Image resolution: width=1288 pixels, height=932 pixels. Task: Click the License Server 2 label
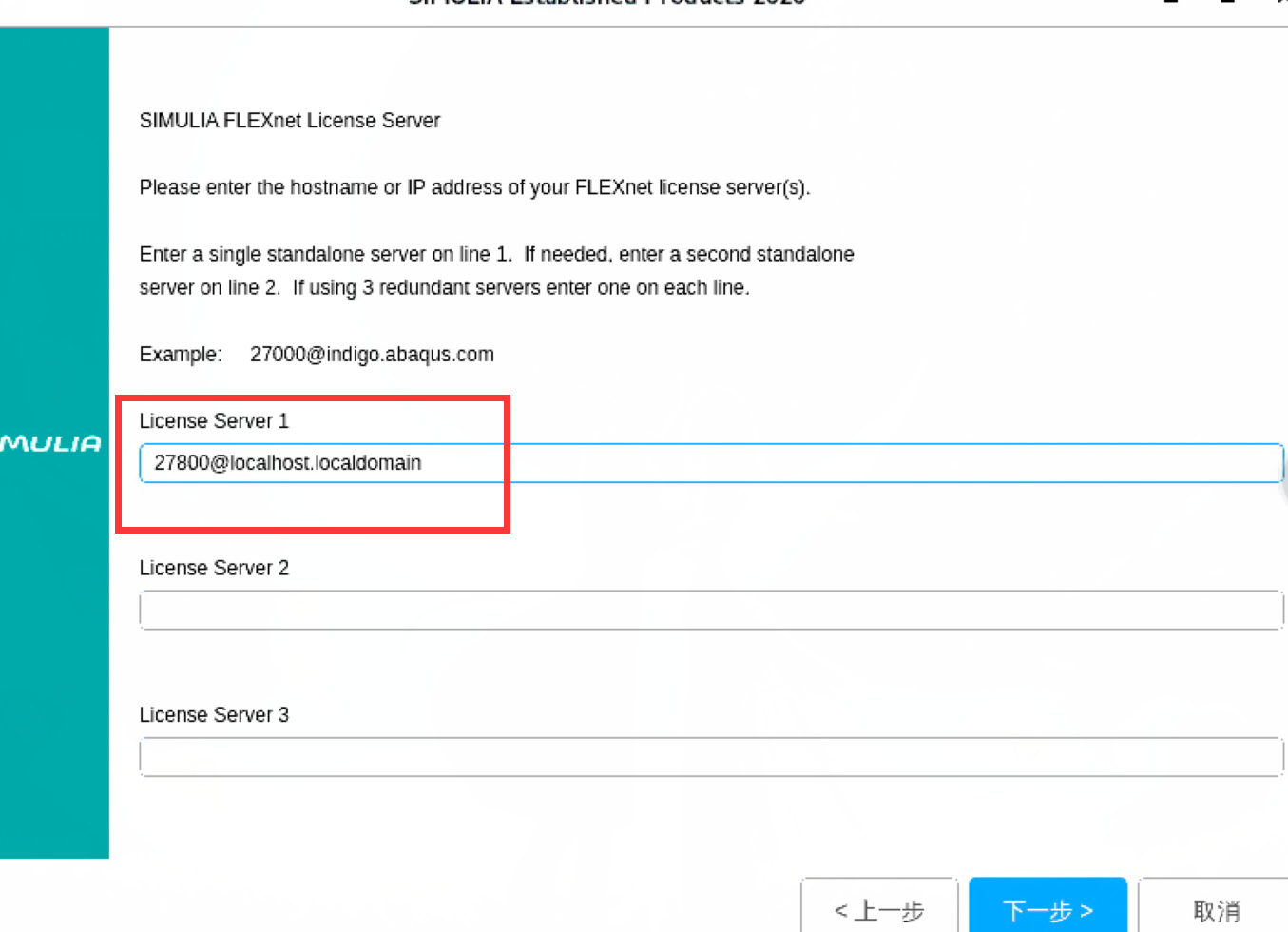click(x=214, y=568)
